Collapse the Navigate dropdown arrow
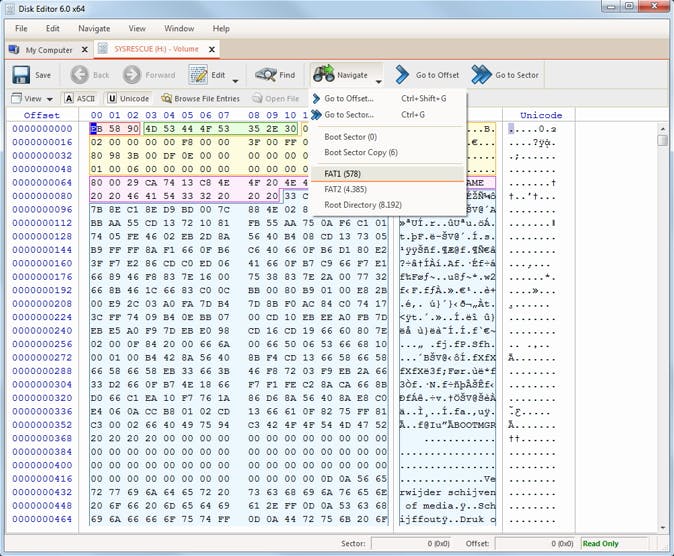Image resolution: width=674 pixels, height=556 pixels. [379, 80]
